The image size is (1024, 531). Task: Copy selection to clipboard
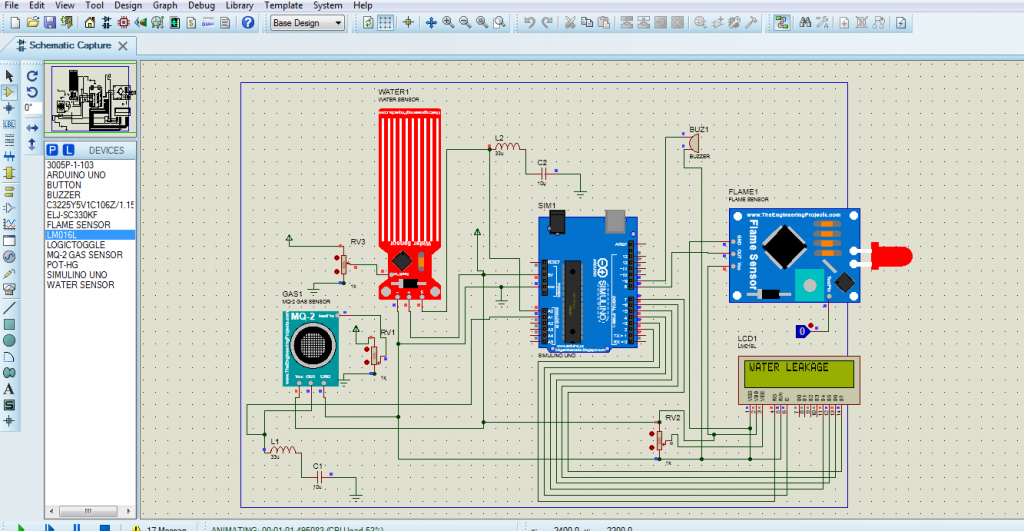click(587, 23)
